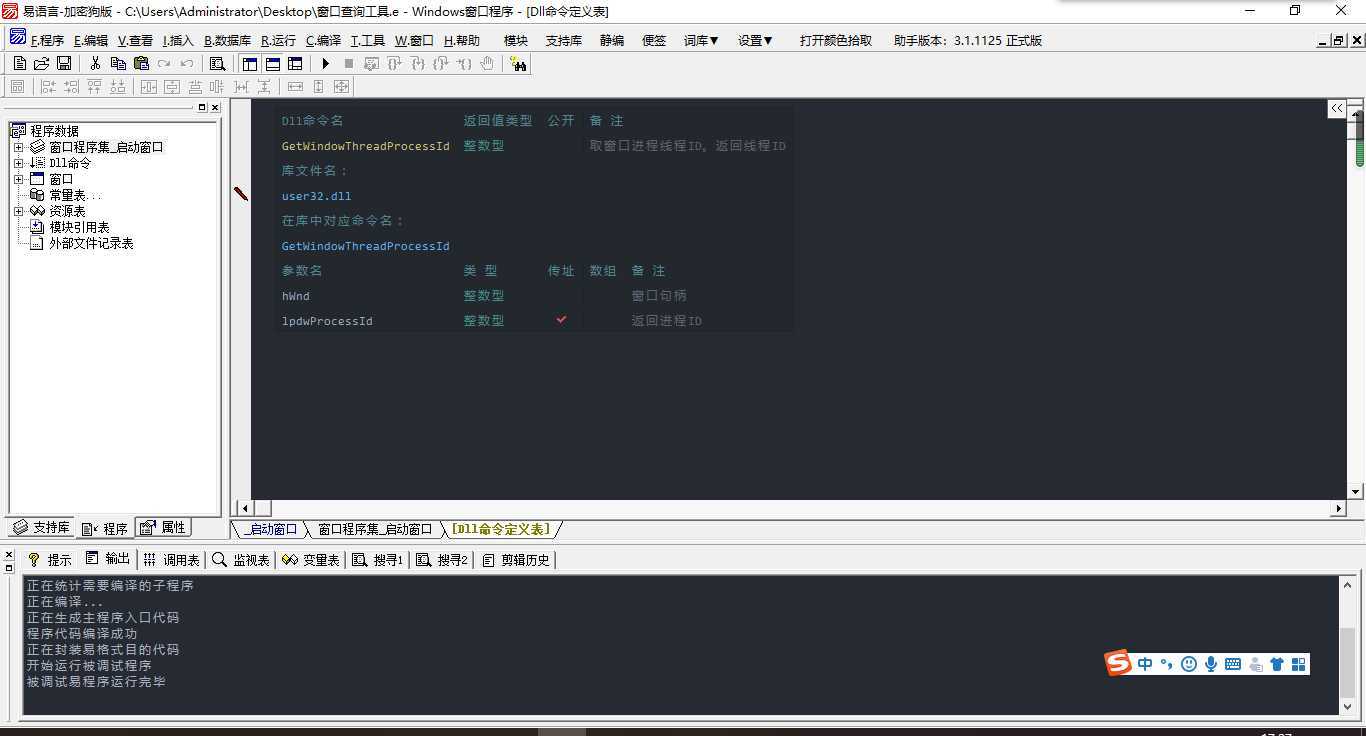
Task: Open the Sogou emoji face icon
Action: [1189, 664]
